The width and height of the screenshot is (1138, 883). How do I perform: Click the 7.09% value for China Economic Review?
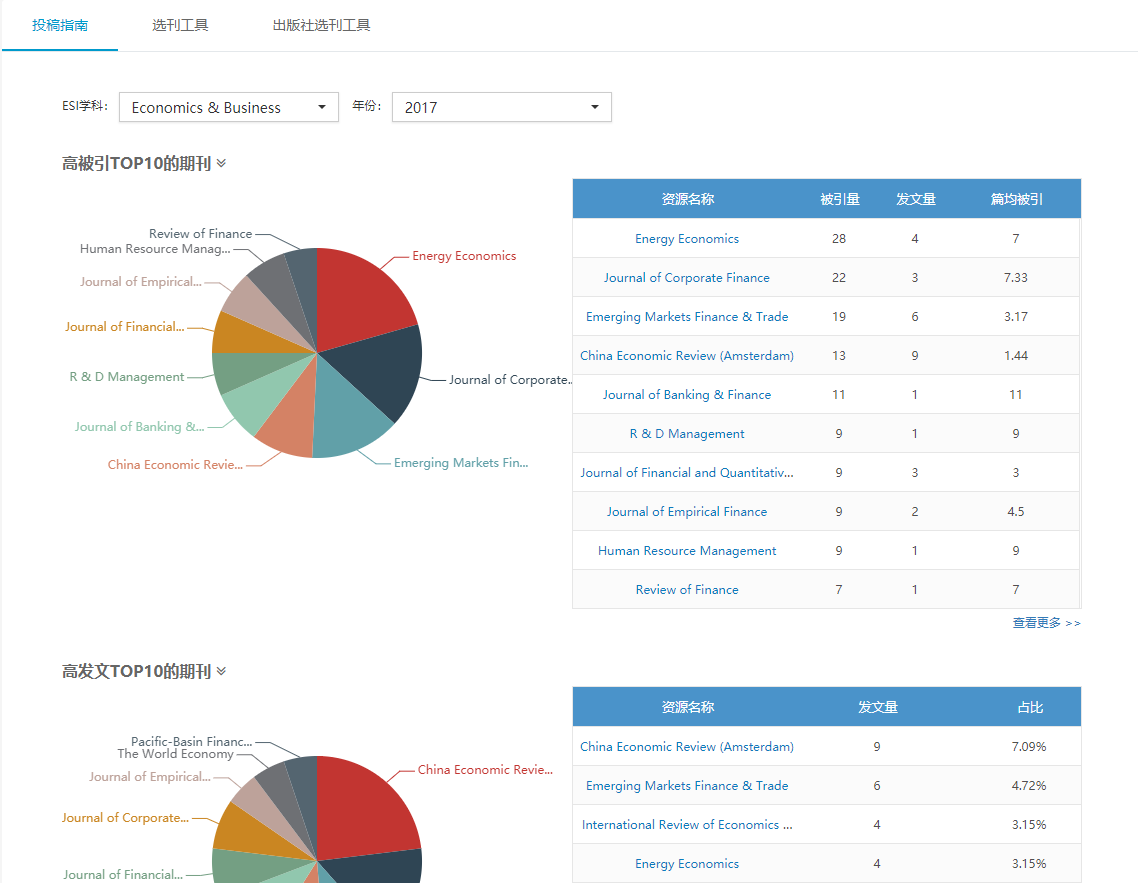coord(1029,747)
